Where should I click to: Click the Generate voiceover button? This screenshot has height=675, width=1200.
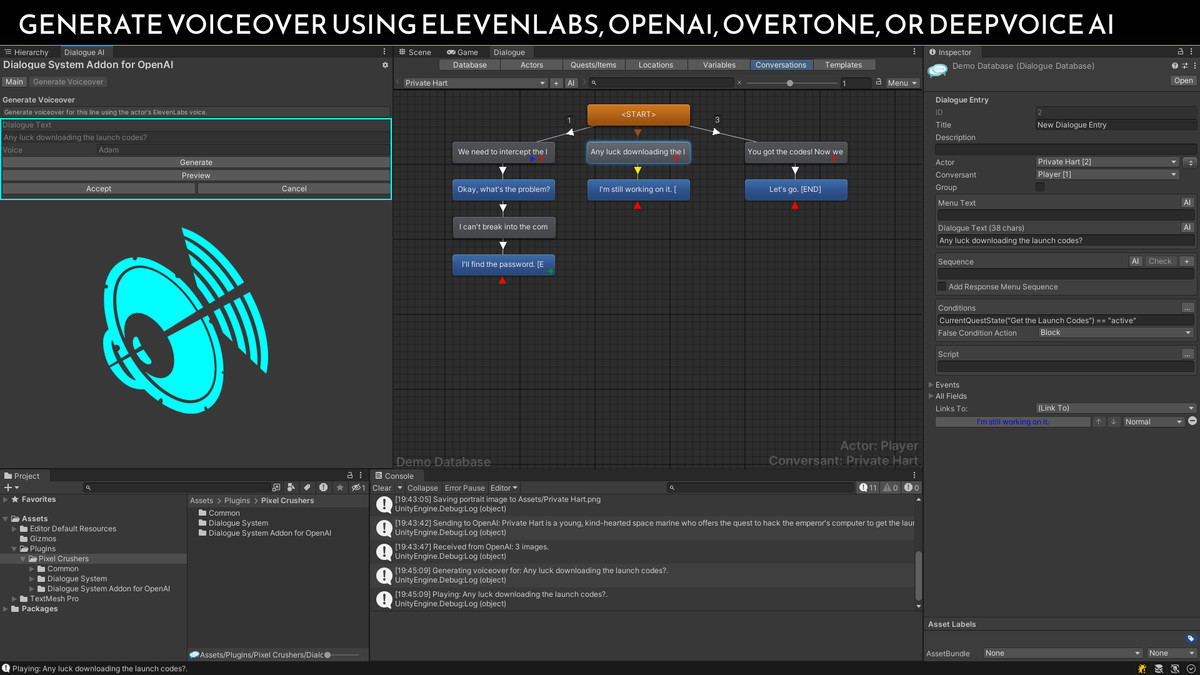point(196,162)
